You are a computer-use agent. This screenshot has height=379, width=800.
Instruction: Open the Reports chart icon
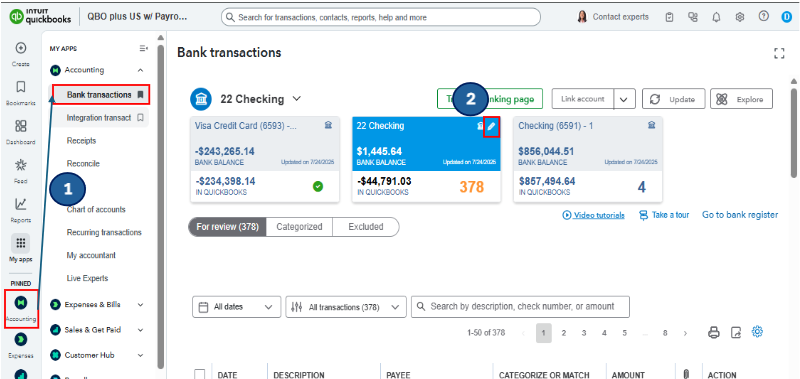click(x=21, y=204)
